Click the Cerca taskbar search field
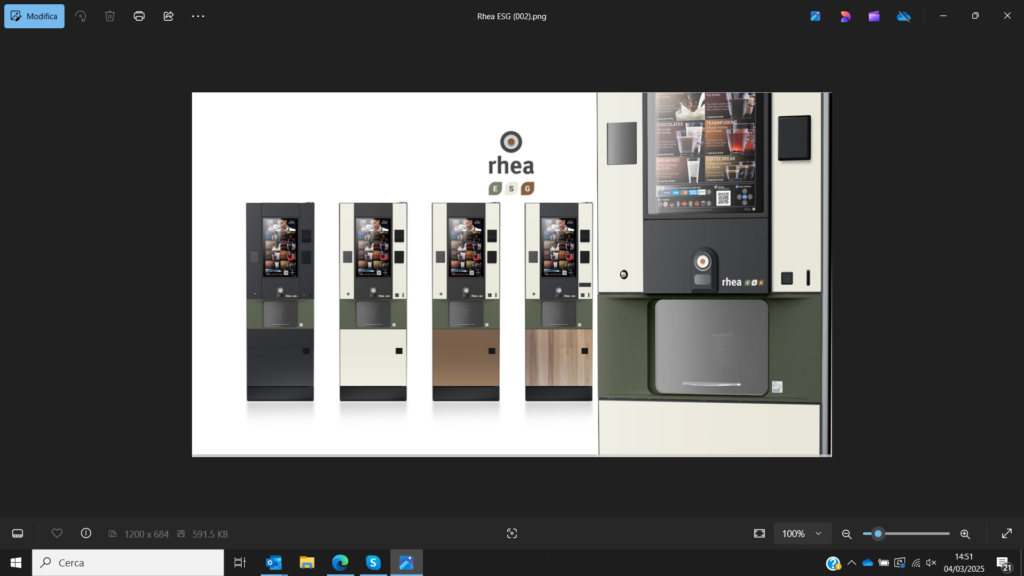1024x576 pixels. (128, 562)
